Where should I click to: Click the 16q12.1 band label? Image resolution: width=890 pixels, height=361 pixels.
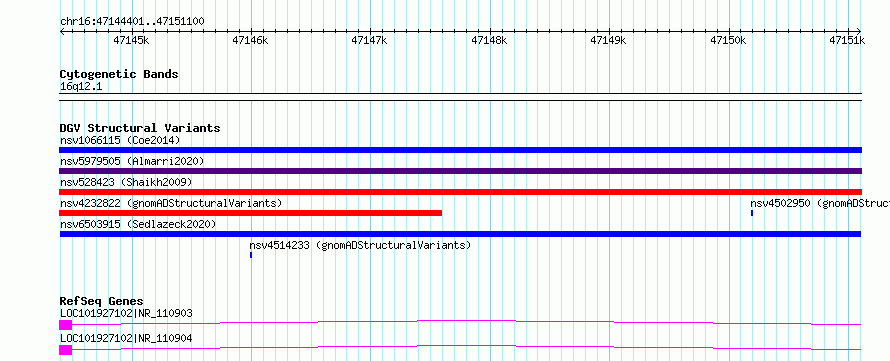(x=81, y=87)
